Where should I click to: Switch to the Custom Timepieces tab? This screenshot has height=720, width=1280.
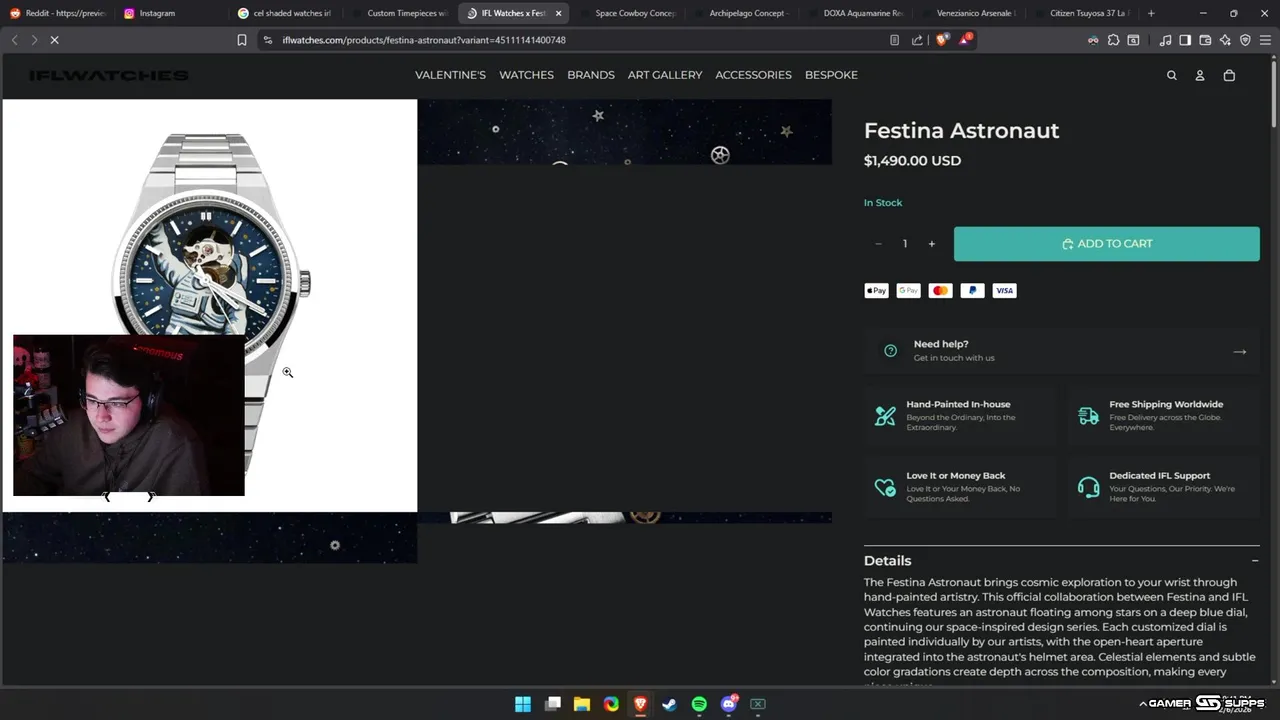pos(400,13)
